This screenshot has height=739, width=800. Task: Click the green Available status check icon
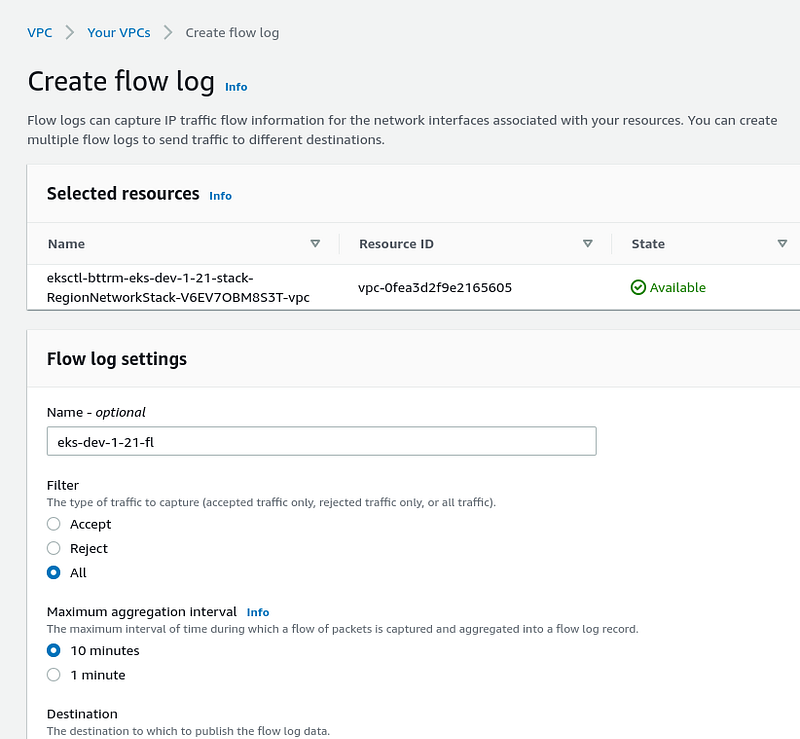pyautogui.click(x=638, y=288)
